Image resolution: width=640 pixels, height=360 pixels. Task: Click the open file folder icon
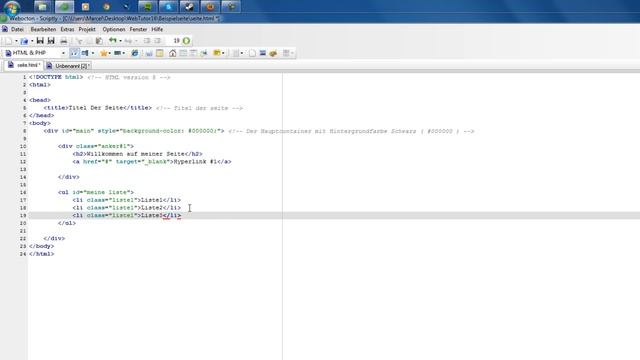point(24,41)
